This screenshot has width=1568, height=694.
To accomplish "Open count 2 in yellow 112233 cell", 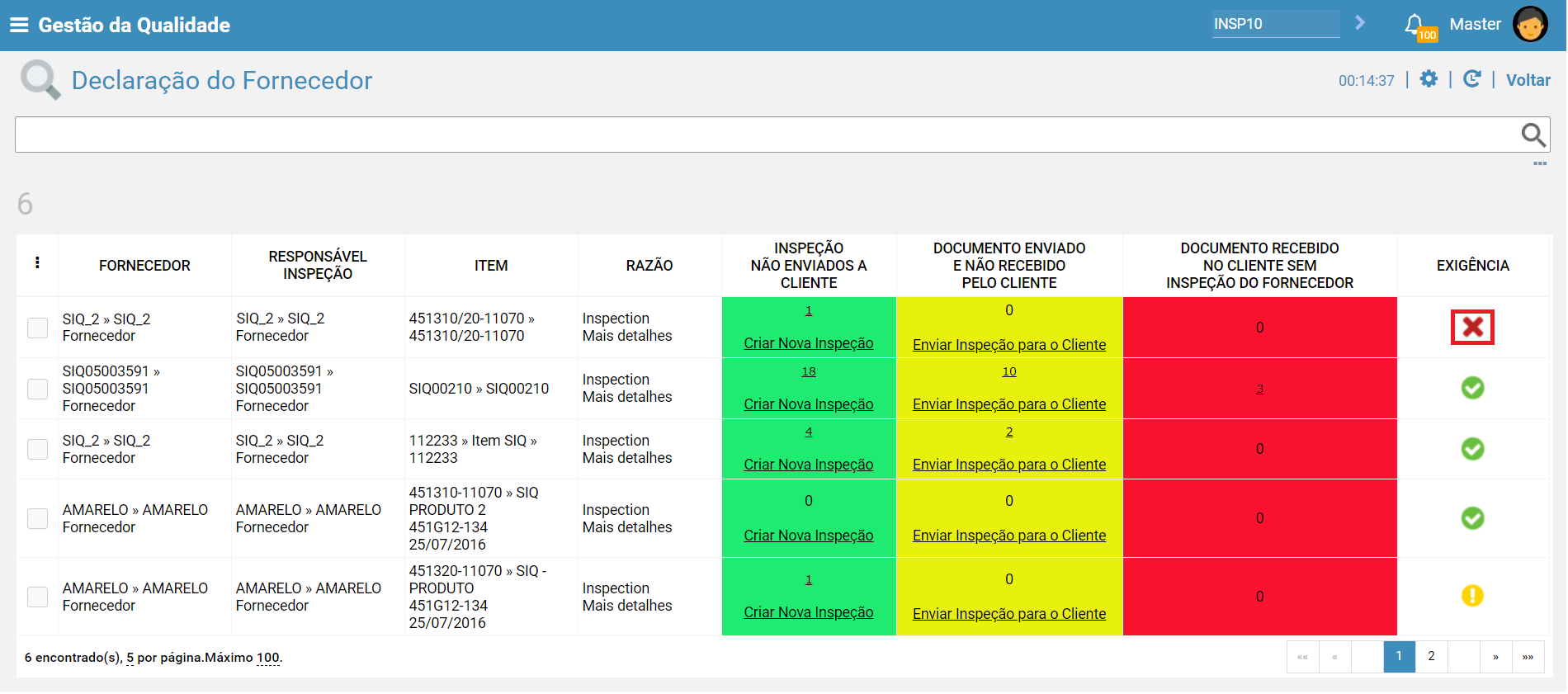I will [x=1008, y=432].
